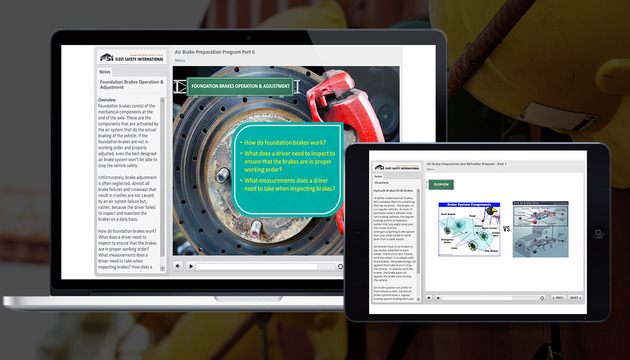
Task: Click the tablet course progress seekbar
Action: [490, 298]
